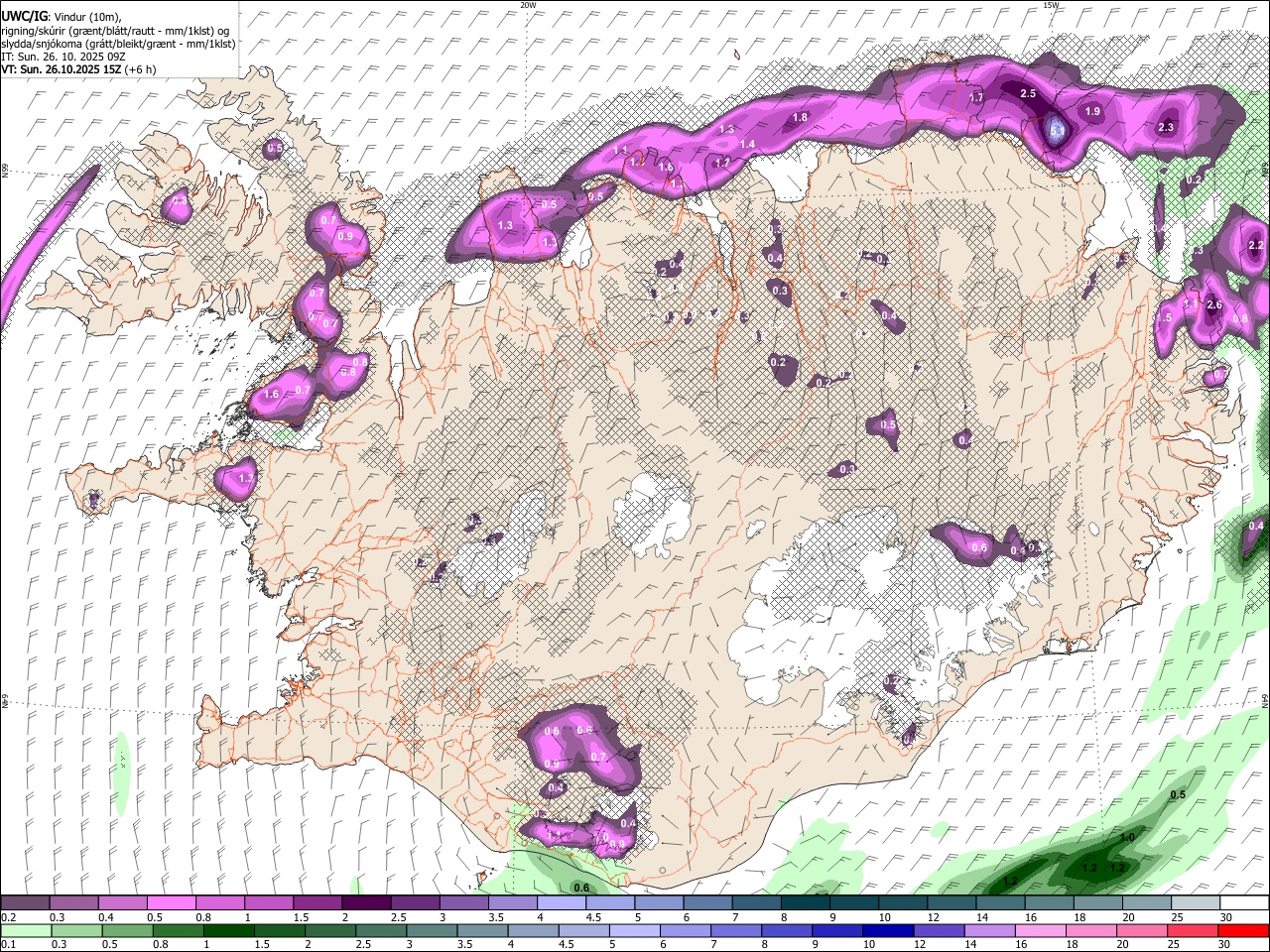Click the 2.2 snowfall value on east coast
Viewport: 1270px width, 952px height.
[1255, 245]
